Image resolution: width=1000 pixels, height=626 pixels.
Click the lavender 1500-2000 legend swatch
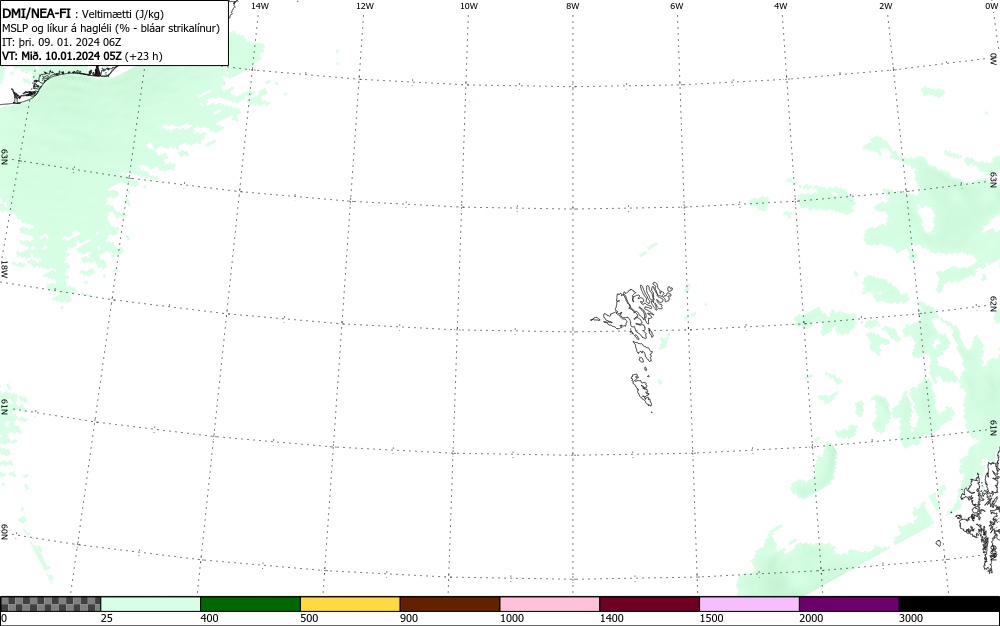[749, 604]
